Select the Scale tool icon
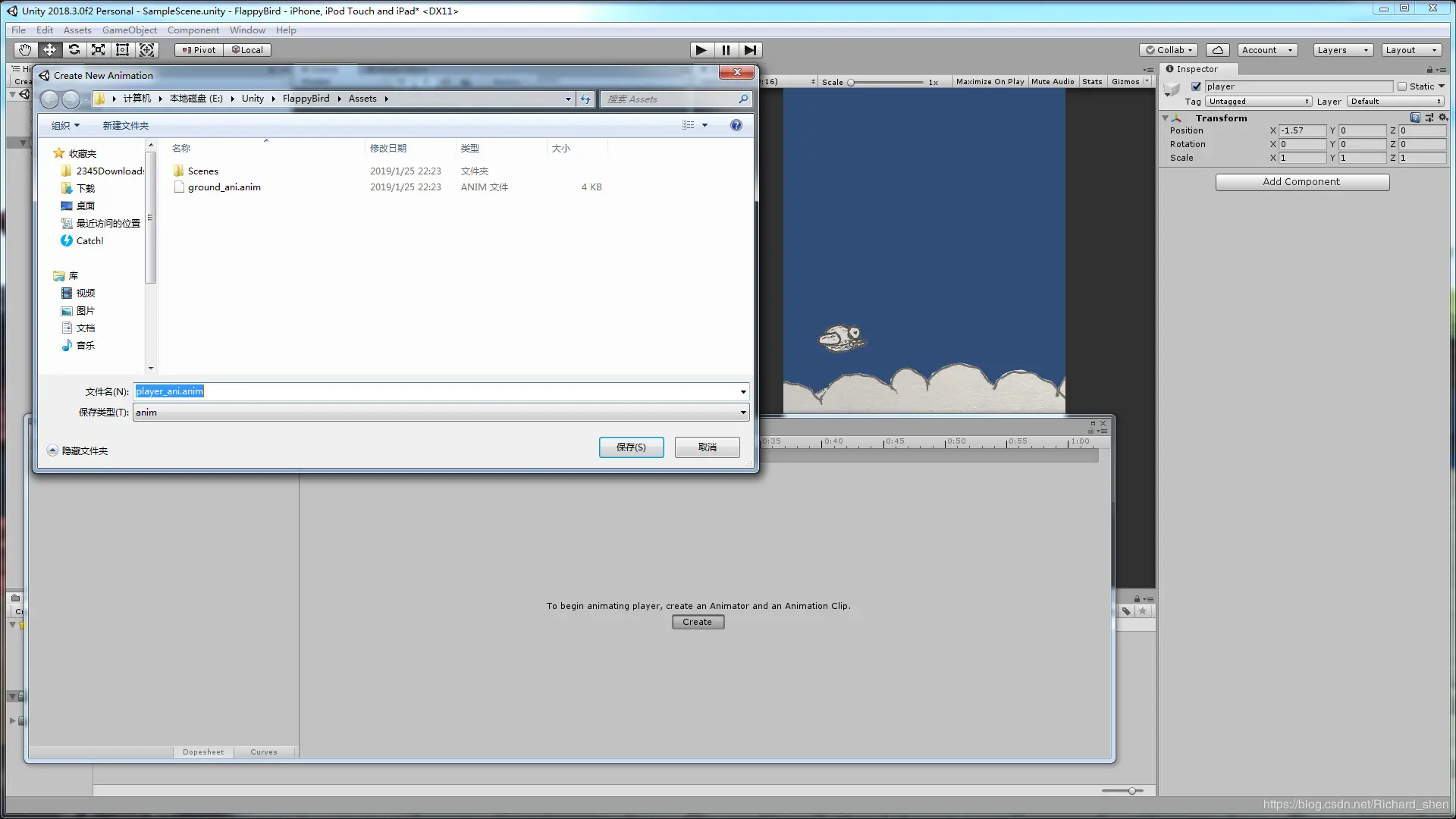This screenshot has width=1456, height=819. (x=98, y=50)
